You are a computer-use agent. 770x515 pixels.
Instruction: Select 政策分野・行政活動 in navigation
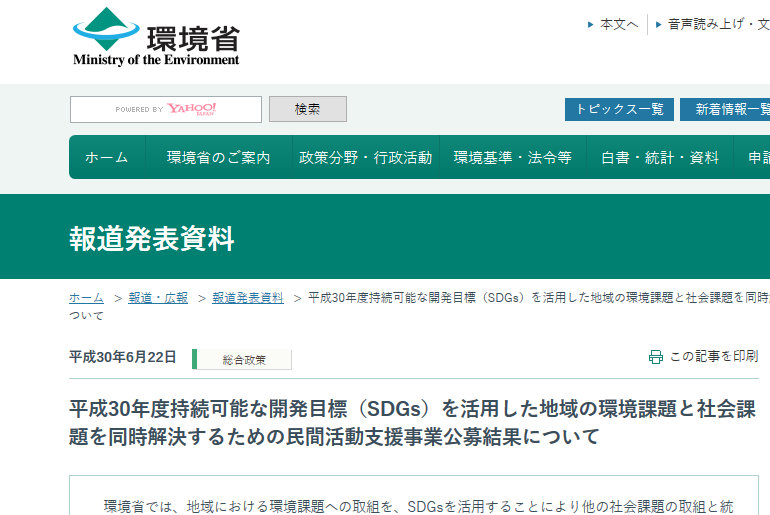click(x=365, y=158)
